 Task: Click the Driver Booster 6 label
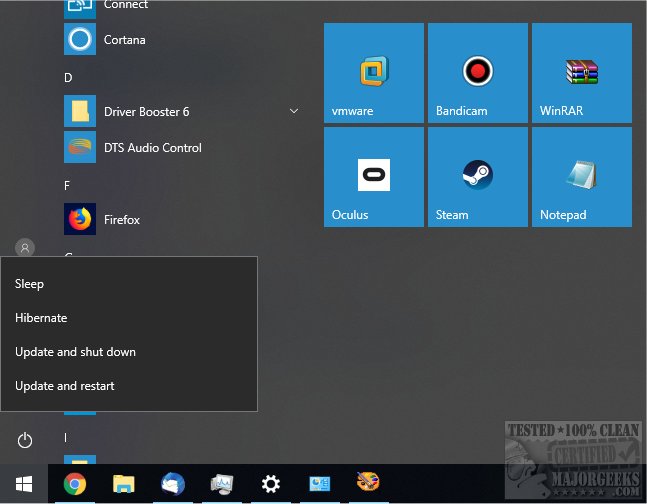146,112
